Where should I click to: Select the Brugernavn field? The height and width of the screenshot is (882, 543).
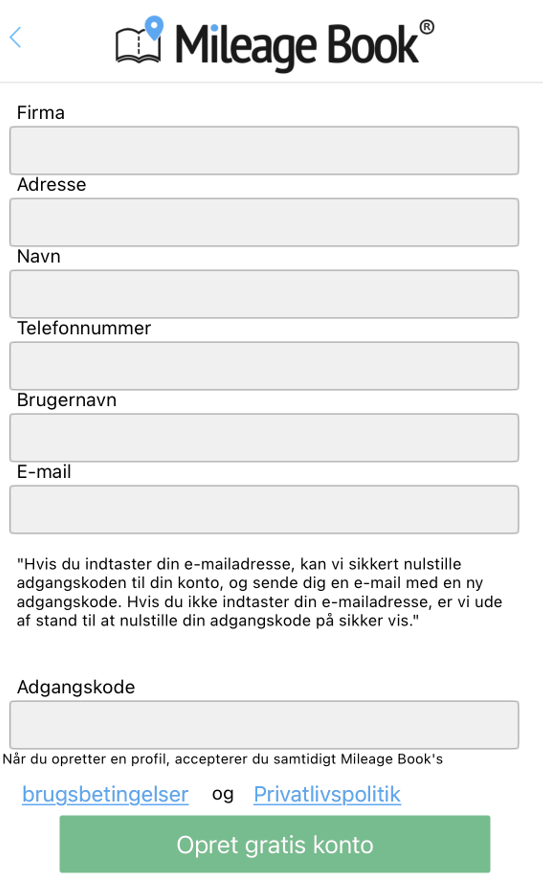tap(264, 438)
